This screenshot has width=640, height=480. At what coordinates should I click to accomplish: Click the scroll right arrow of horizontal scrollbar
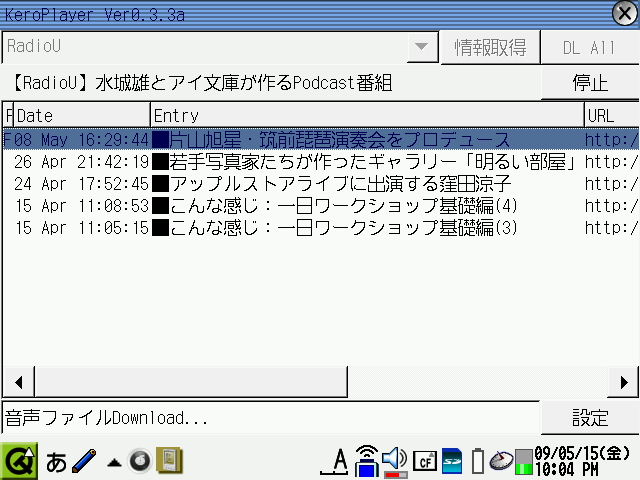pyautogui.click(x=623, y=382)
